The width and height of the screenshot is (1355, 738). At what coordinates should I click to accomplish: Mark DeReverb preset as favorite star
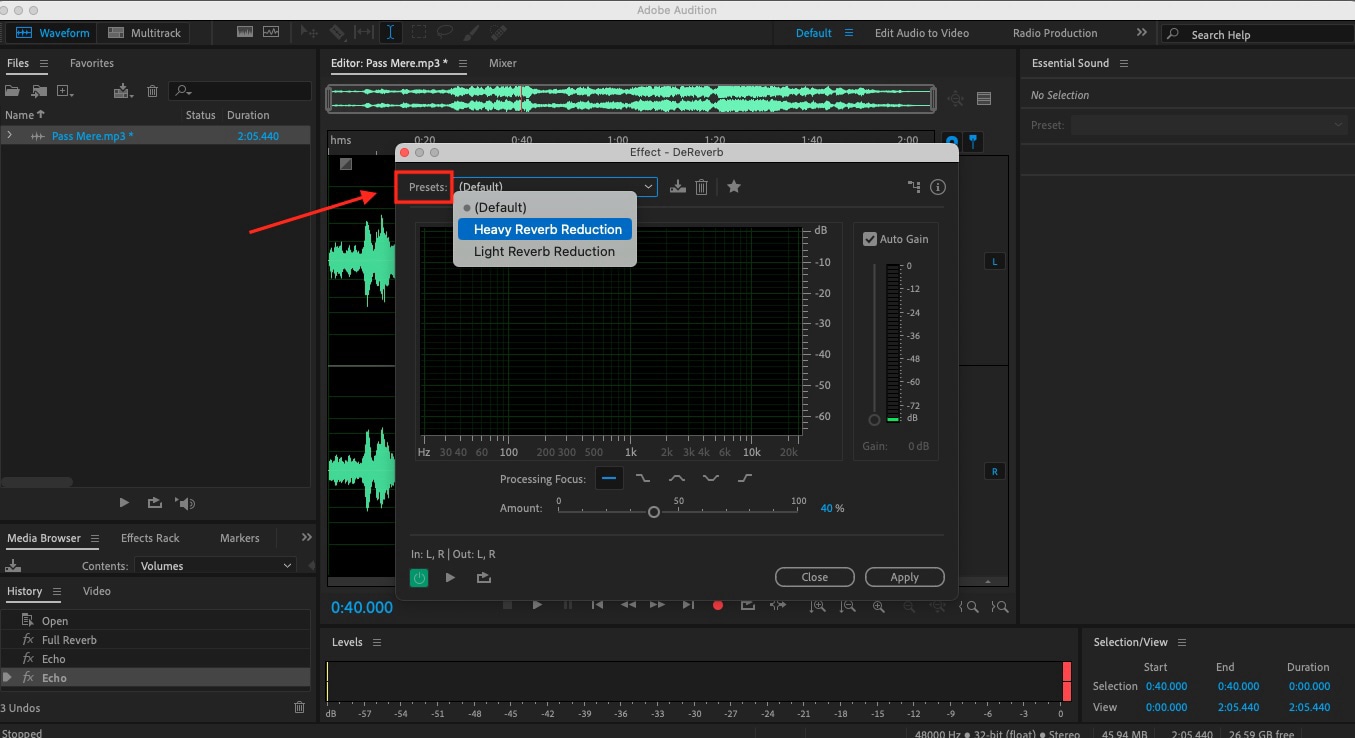(734, 186)
